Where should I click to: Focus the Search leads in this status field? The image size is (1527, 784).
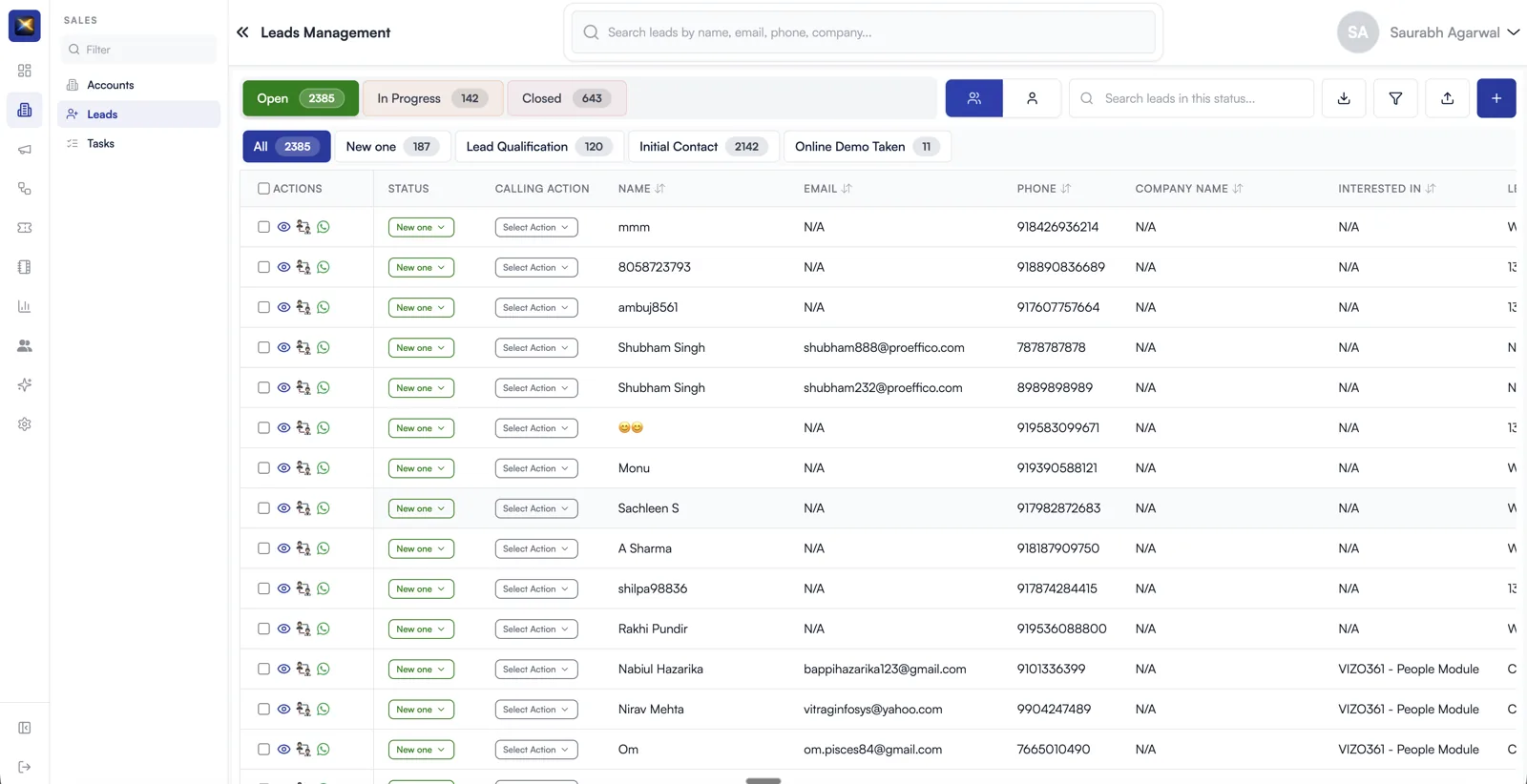coord(1191,98)
